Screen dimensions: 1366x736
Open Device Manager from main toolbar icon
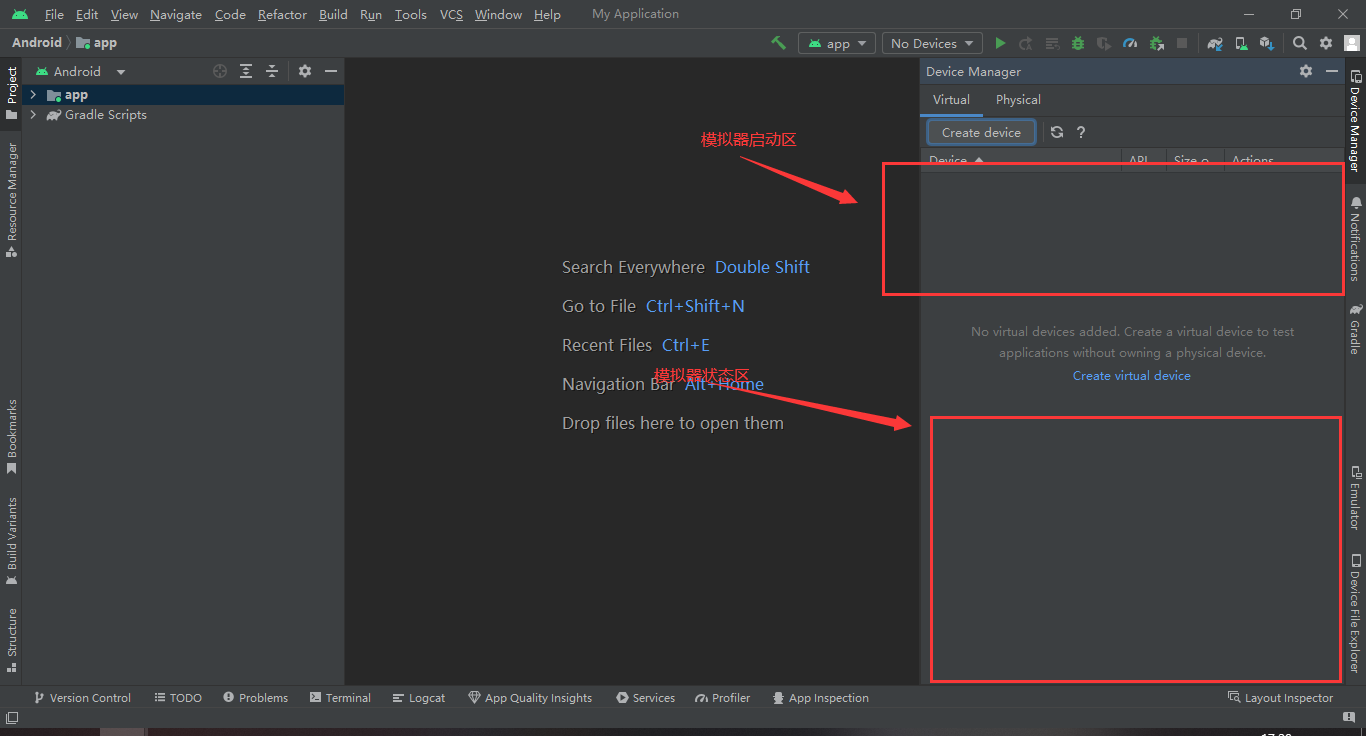click(x=1241, y=43)
